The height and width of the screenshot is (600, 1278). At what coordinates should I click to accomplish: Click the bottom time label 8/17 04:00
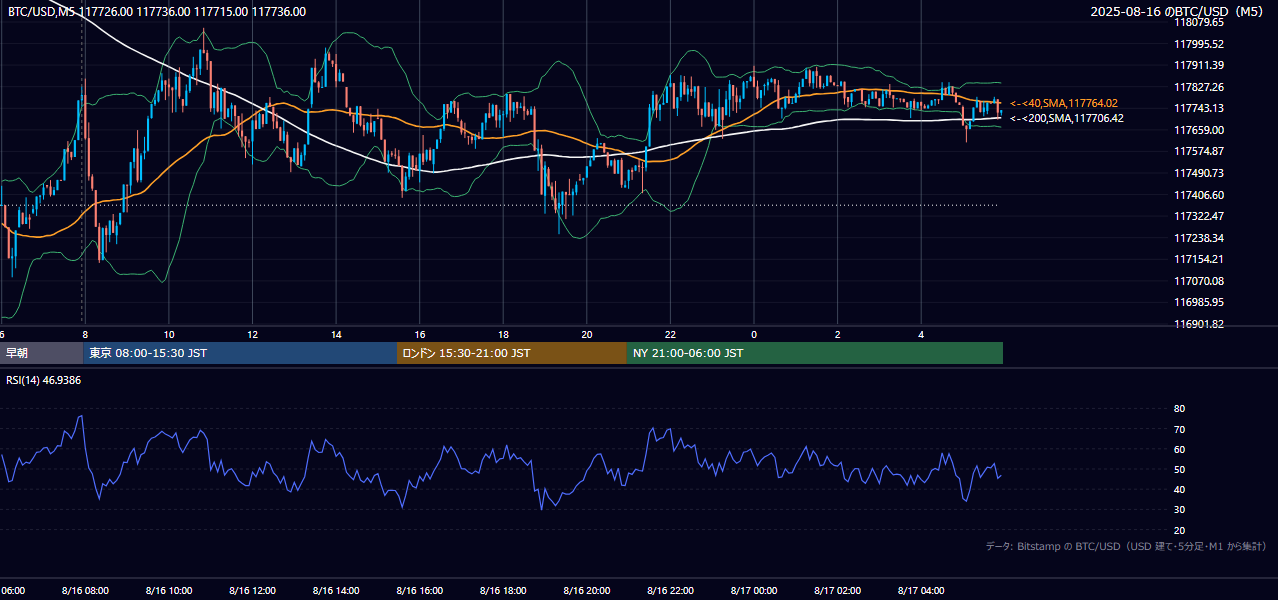(921, 591)
